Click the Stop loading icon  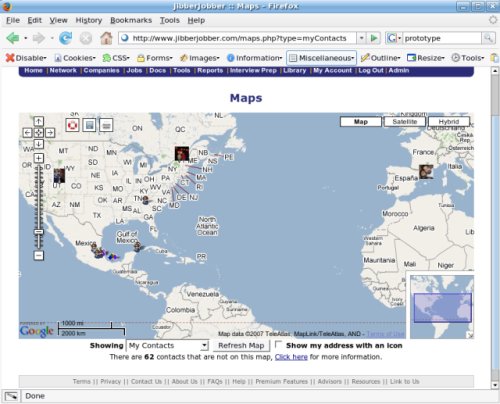pyautogui.click(x=86, y=38)
